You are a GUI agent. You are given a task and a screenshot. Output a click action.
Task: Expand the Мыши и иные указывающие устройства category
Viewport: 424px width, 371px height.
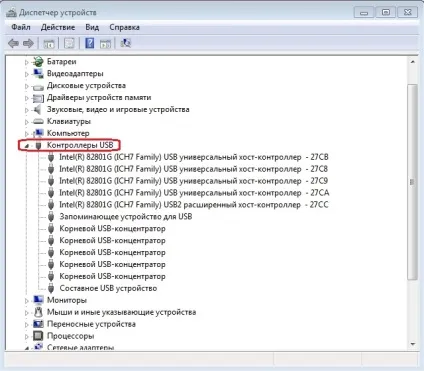[x=27, y=313]
